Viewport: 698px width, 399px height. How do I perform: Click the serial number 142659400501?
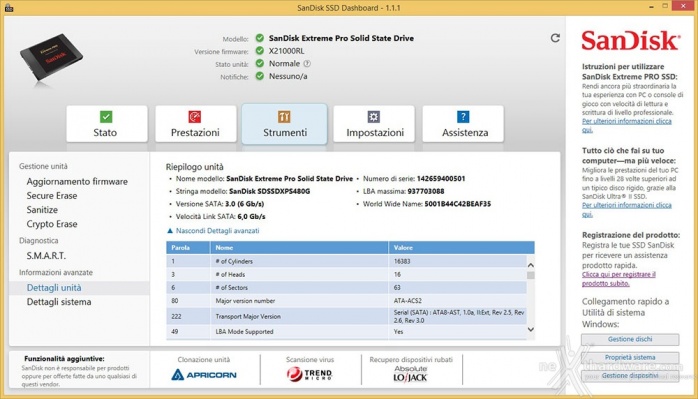tap(441, 179)
